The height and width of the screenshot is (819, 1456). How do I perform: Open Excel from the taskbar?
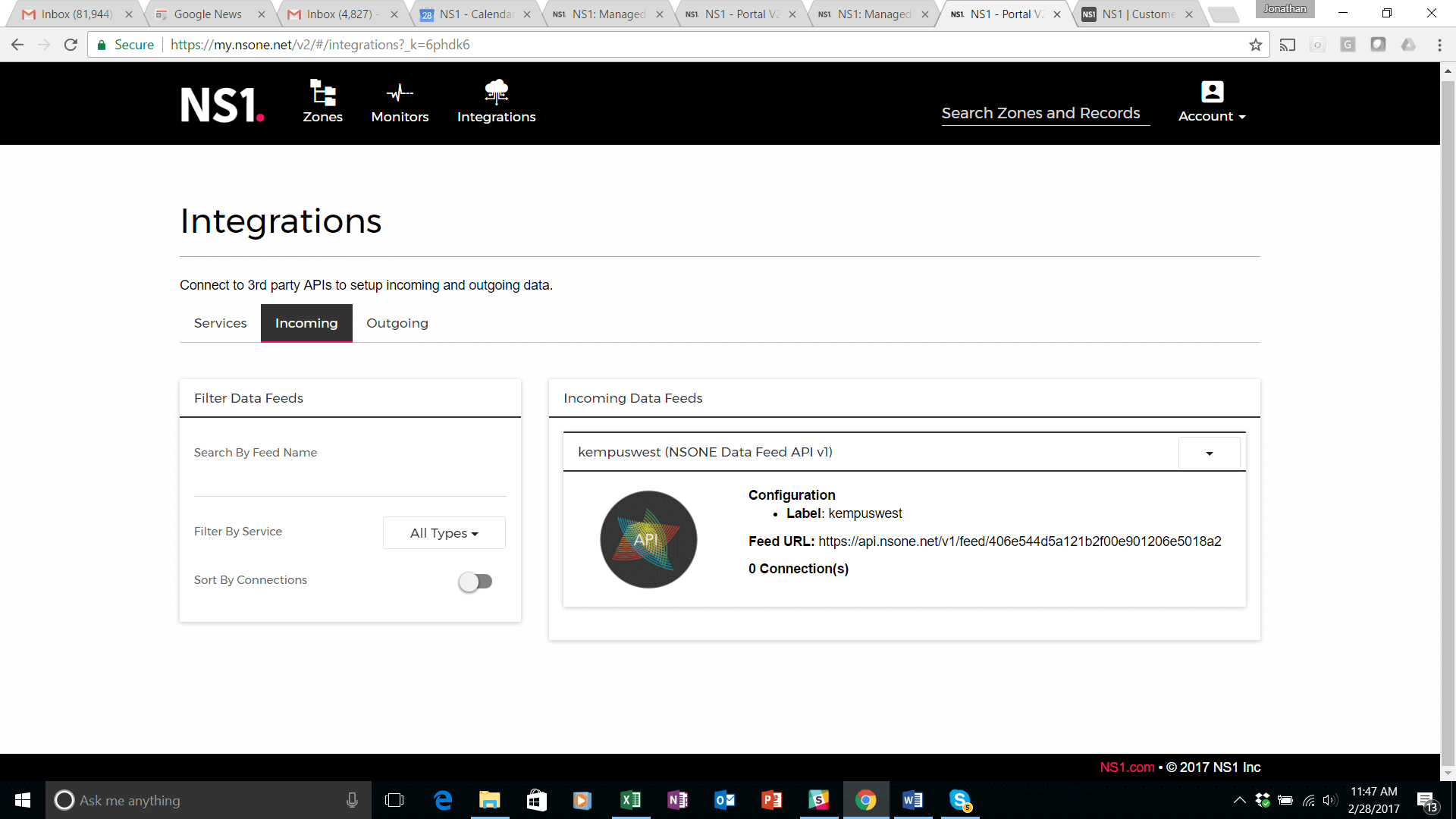pyautogui.click(x=630, y=800)
